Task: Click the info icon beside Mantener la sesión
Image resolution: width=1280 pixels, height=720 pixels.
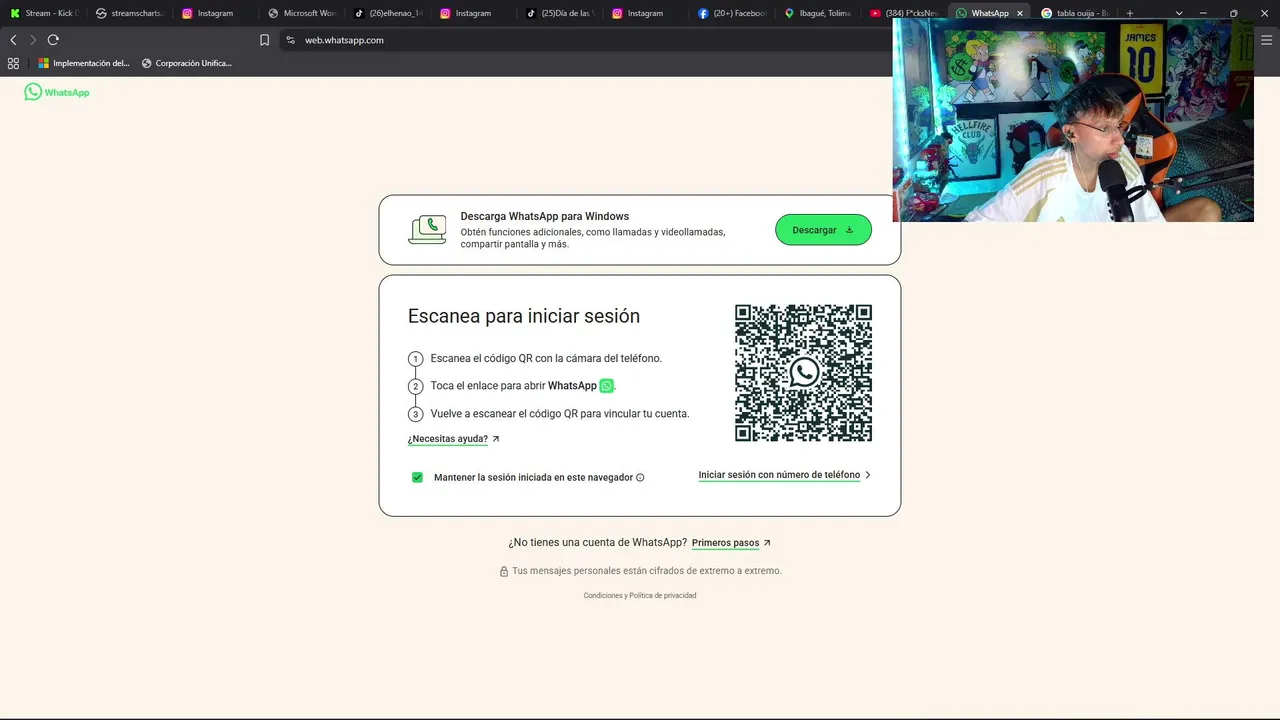Action: click(x=640, y=478)
